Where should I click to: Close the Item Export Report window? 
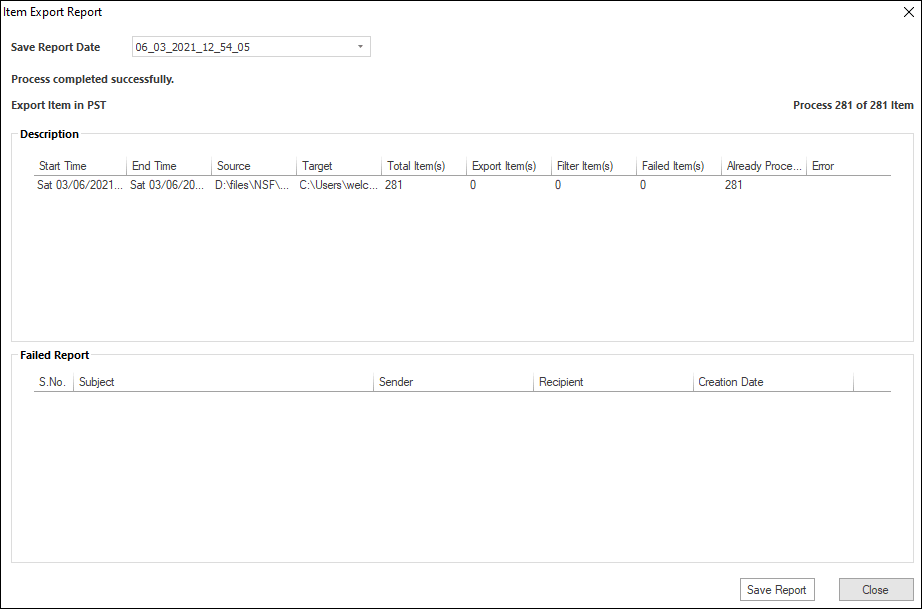pos(908,12)
